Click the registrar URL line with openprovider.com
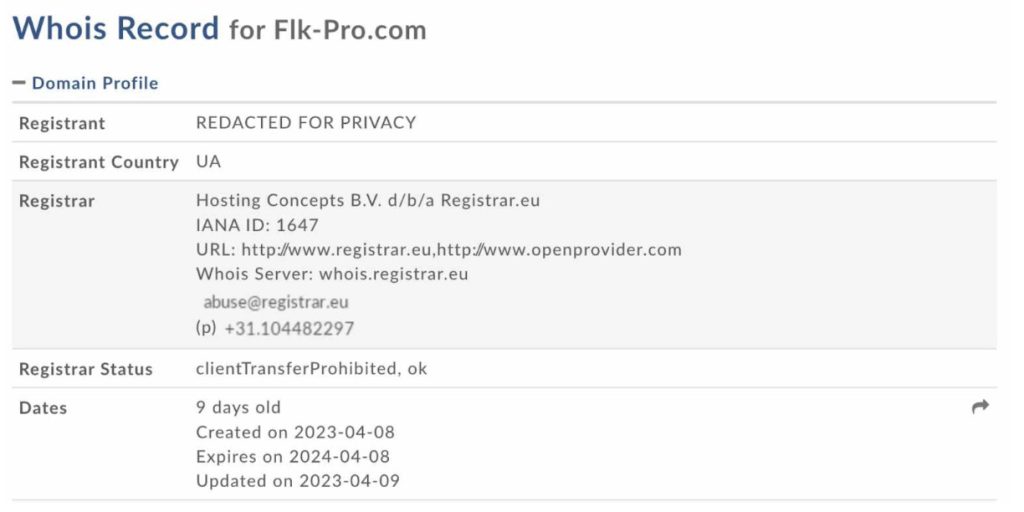1024x512 pixels. pyautogui.click(x=439, y=249)
